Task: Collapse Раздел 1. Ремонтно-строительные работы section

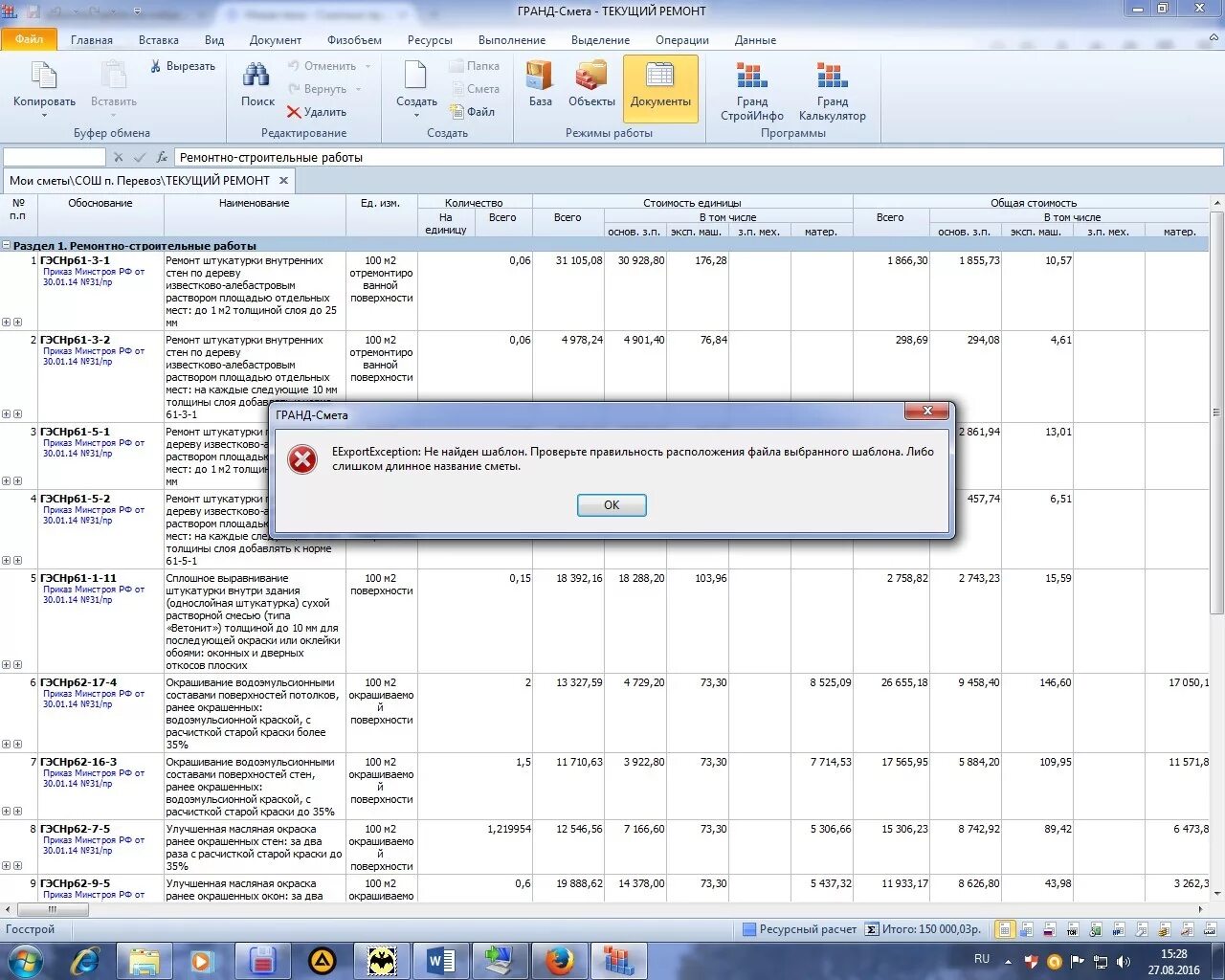Action: pyautogui.click(x=6, y=245)
